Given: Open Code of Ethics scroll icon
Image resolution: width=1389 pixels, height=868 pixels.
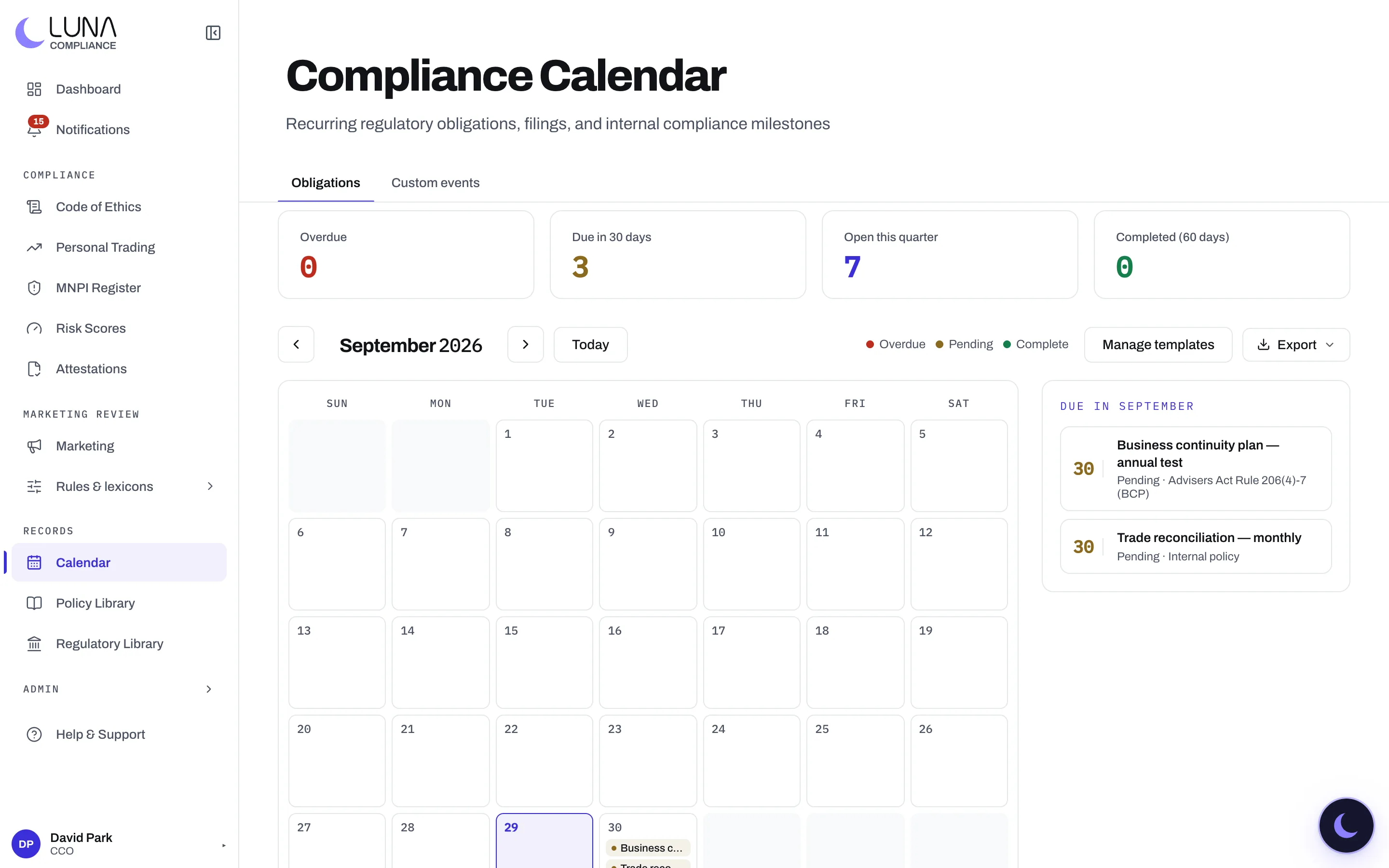Looking at the screenshot, I should point(34,207).
